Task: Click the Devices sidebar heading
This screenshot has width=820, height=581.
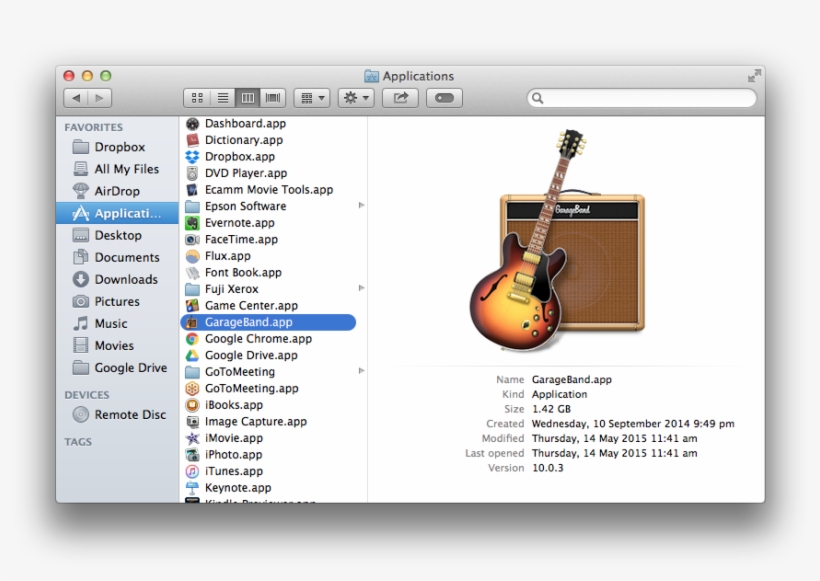Action: (x=87, y=395)
